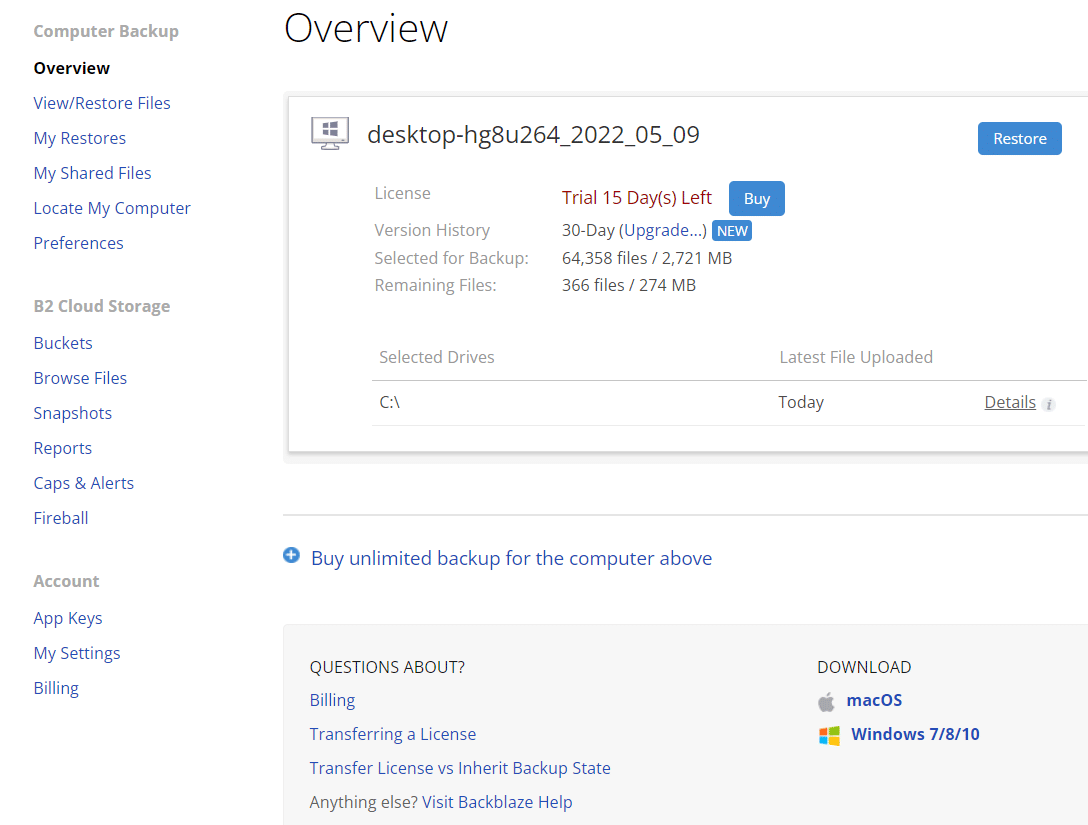Click the 64,358 files / 2,721 MB value
The height and width of the screenshot is (825, 1088).
click(647, 258)
